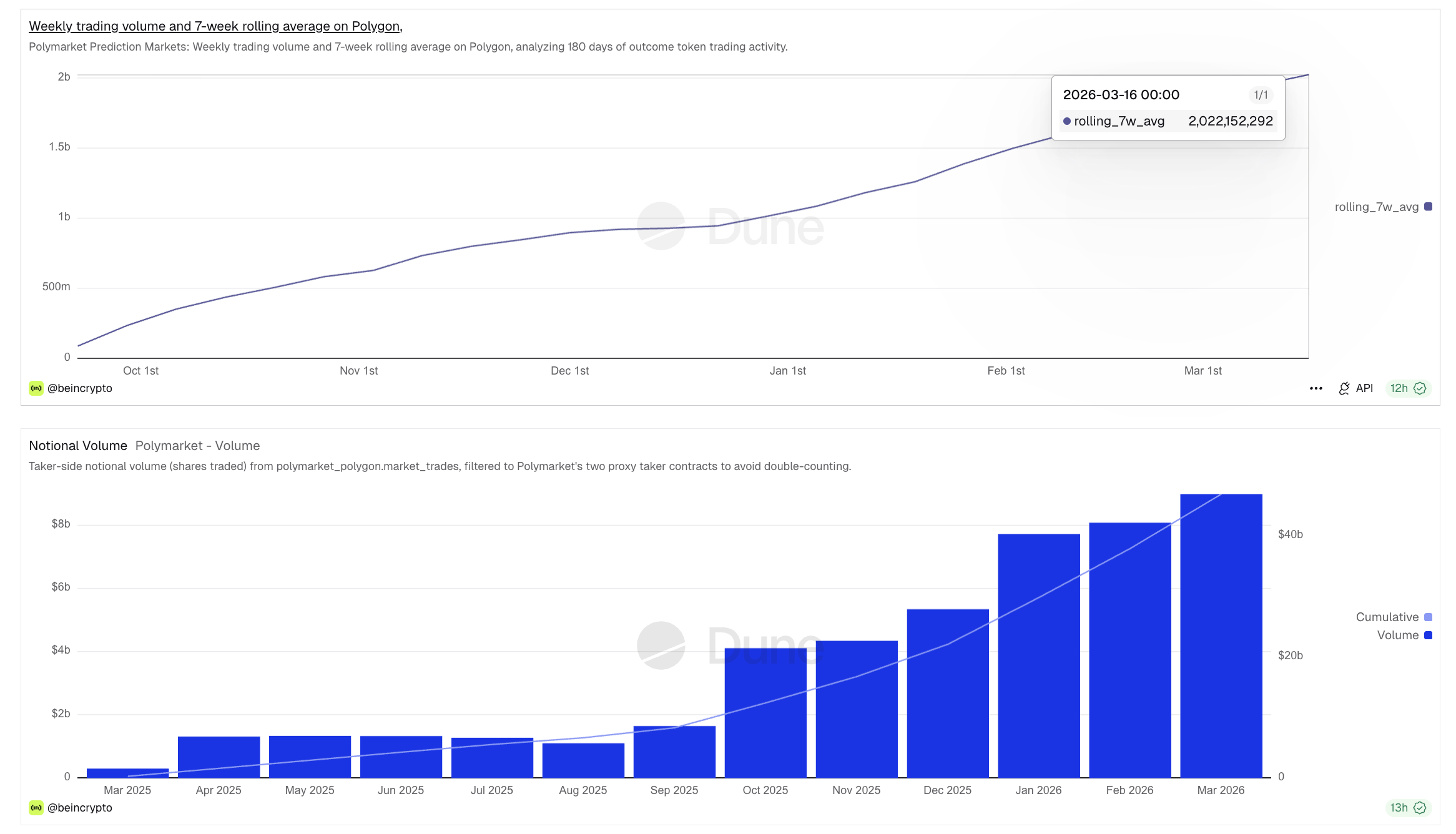Toggle the Volume series in the legend
The image size is (1456, 834).
[1397, 635]
